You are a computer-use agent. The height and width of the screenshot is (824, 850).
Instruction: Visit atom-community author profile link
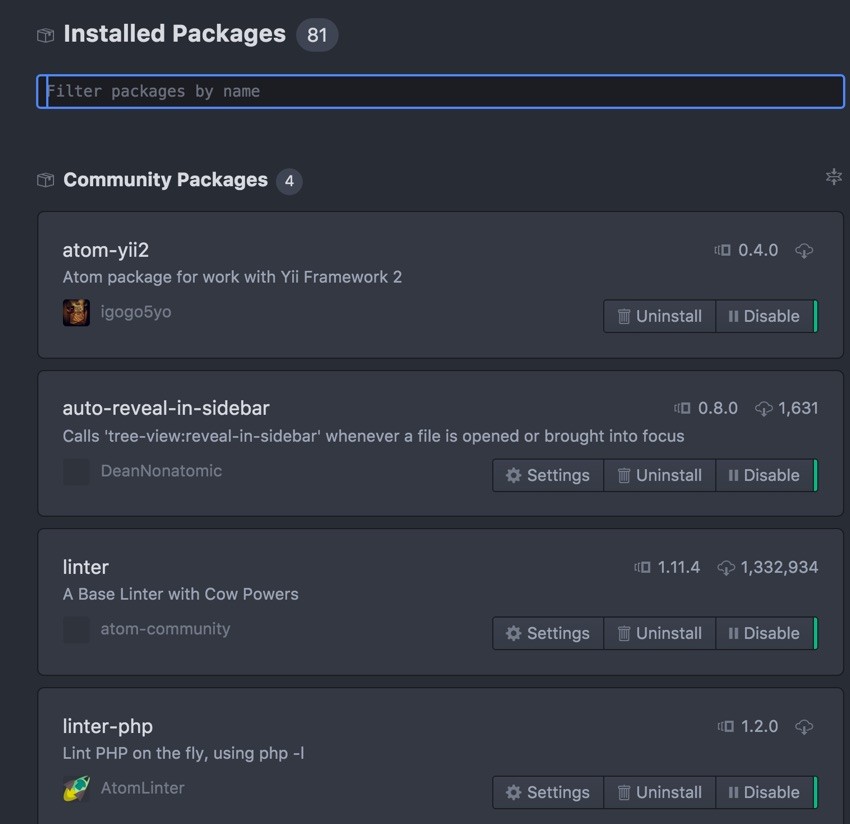[165, 629]
